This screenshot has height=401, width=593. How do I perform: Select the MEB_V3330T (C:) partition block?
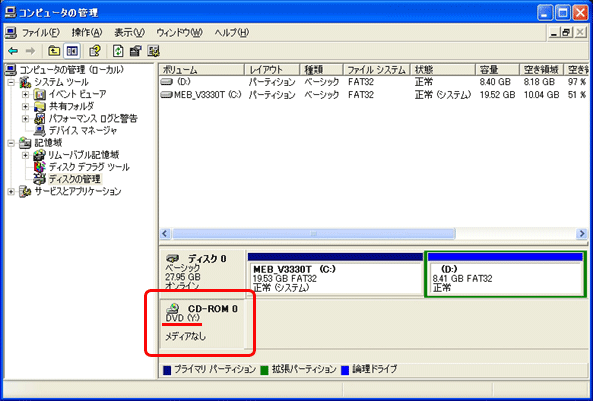pyautogui.click(x=335, y=278)
